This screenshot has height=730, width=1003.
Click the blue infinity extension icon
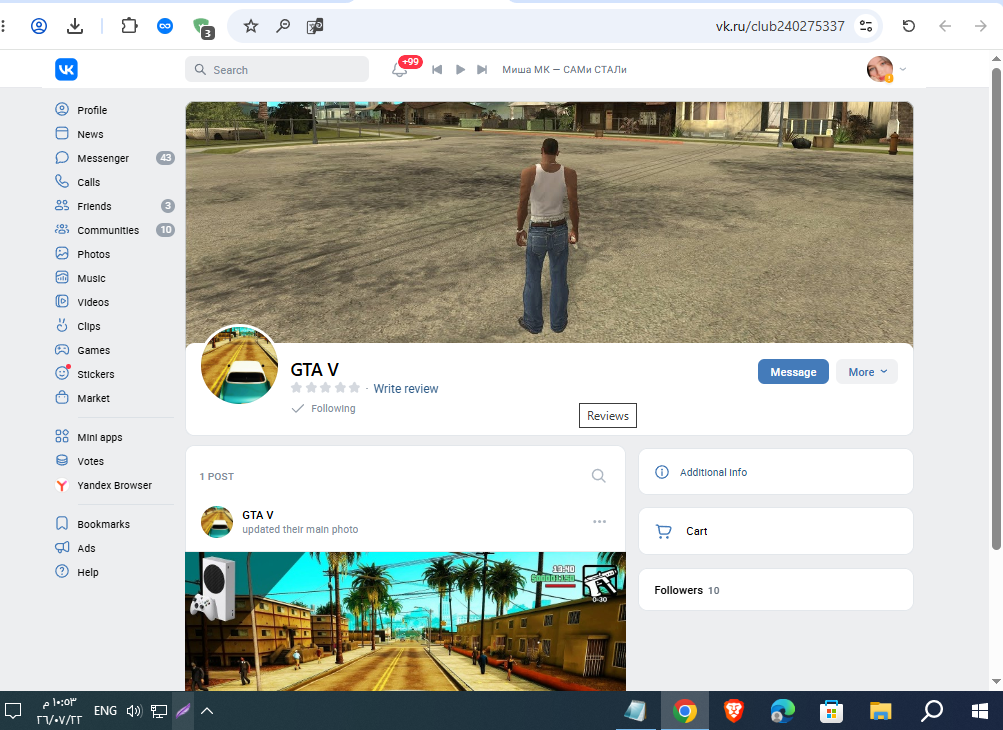click(165, 26)
